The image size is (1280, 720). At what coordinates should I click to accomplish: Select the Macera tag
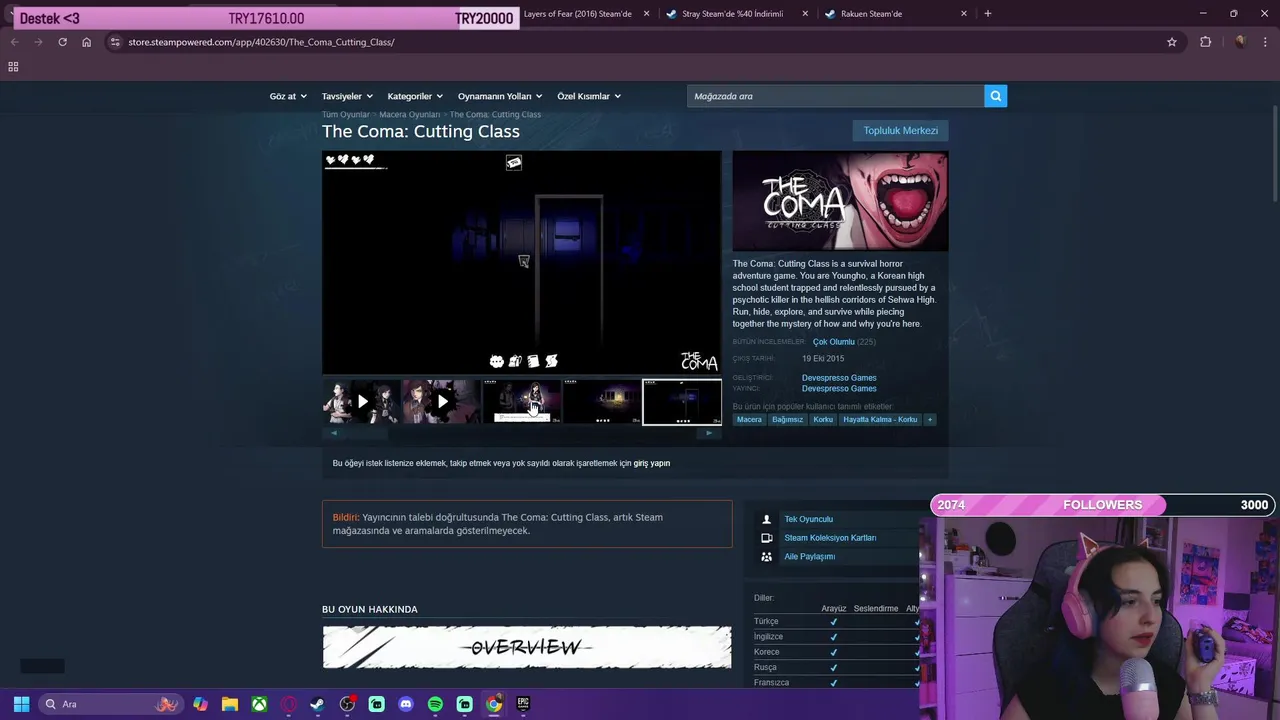(x=749, y=419)
